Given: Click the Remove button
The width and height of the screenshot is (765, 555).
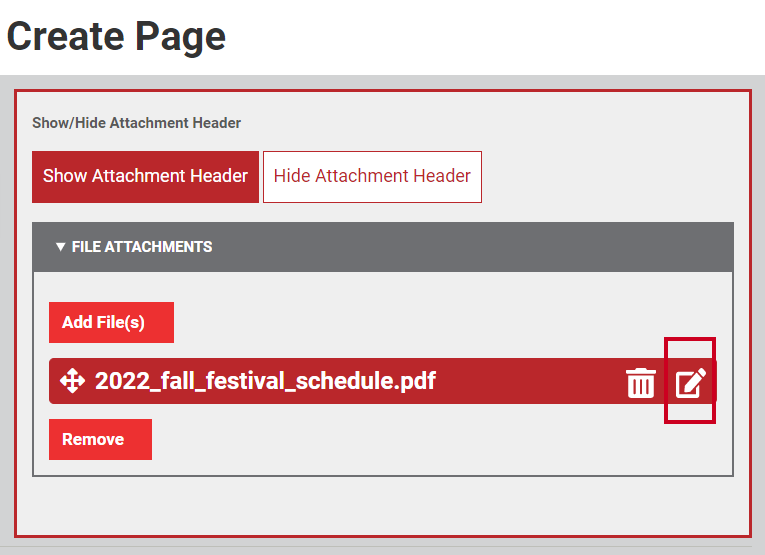Looking at the screenshot, I should coord(101,439).
